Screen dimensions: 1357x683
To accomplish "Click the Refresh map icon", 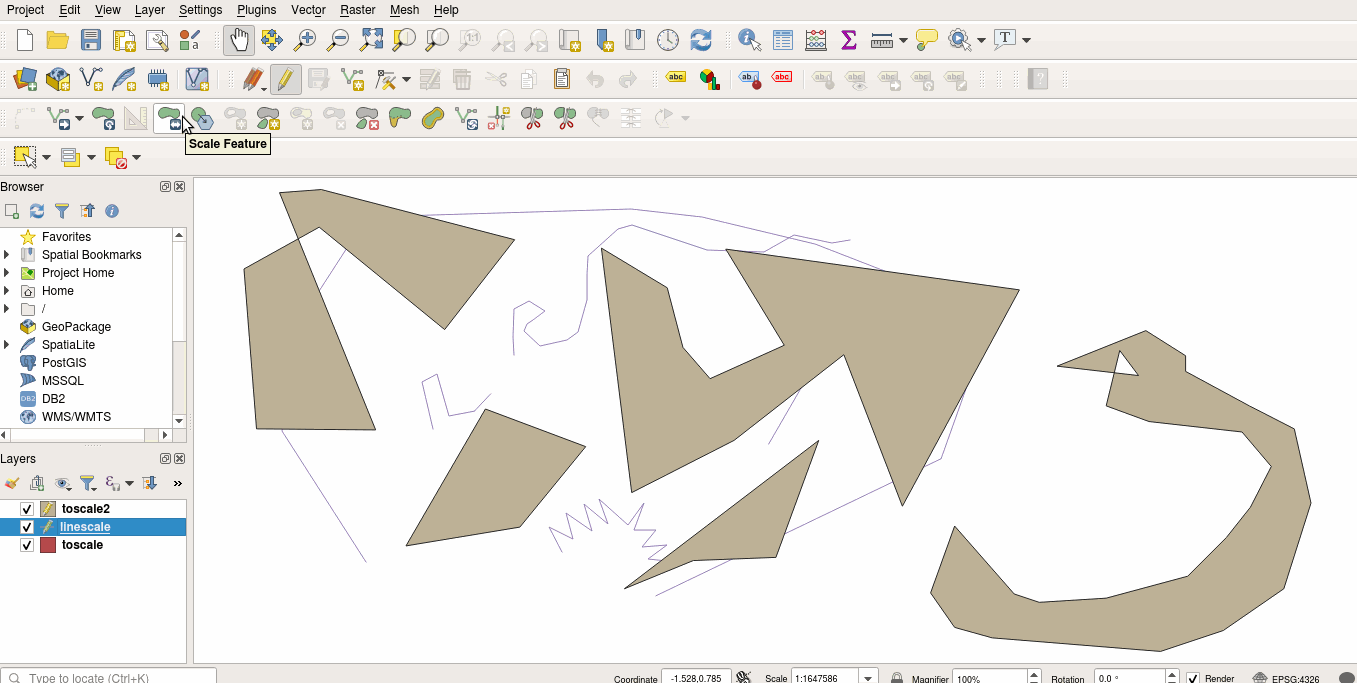I will pyautogui.click(x=701, y=40).
